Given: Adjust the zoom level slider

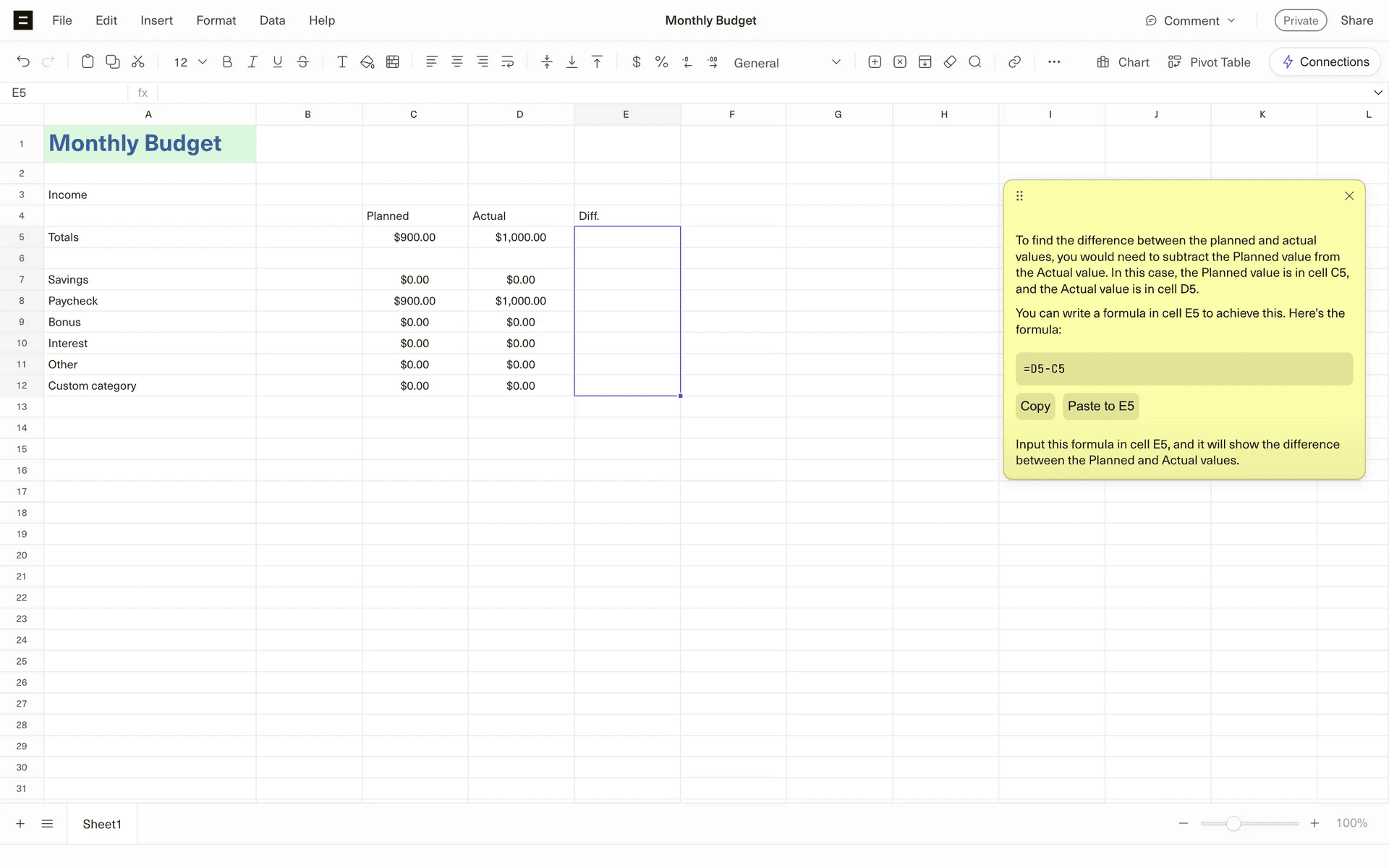Looking at the screenshot, I should tap(1233, 824).
